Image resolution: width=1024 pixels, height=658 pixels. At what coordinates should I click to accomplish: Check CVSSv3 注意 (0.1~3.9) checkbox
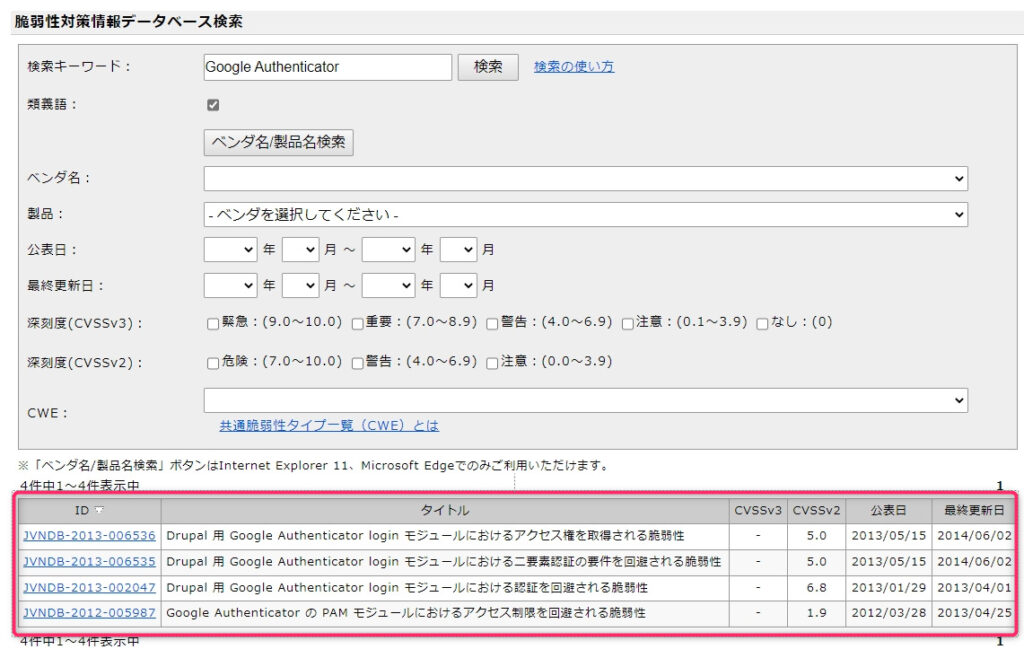tap(627, 324)
